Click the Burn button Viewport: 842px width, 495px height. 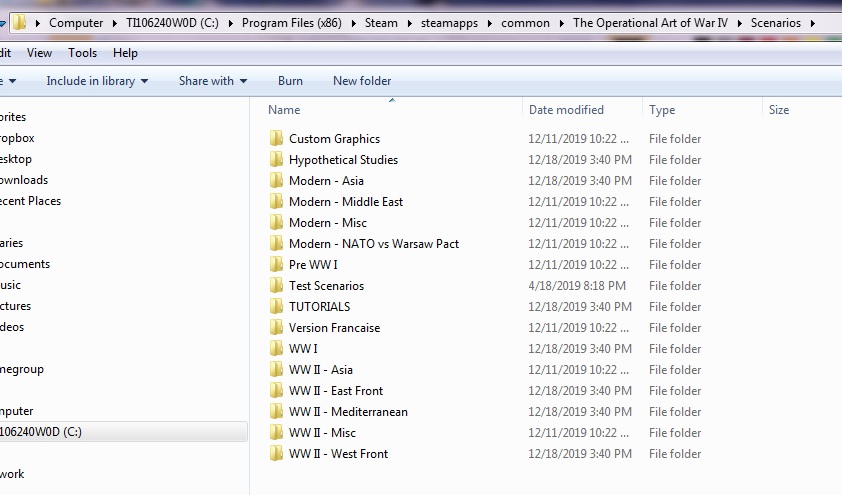(290, 81)
